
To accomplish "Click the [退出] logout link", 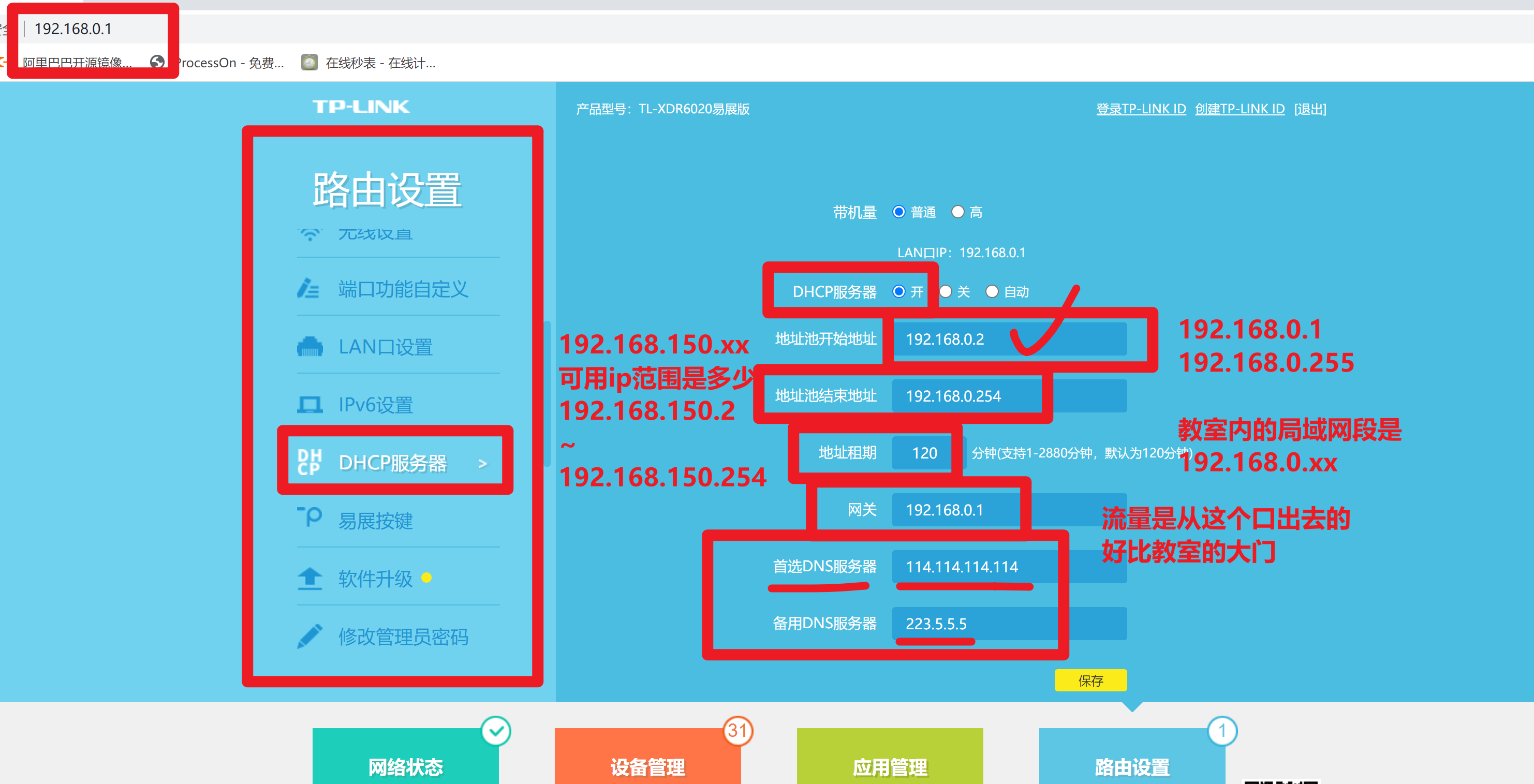I will point(1310,109).
